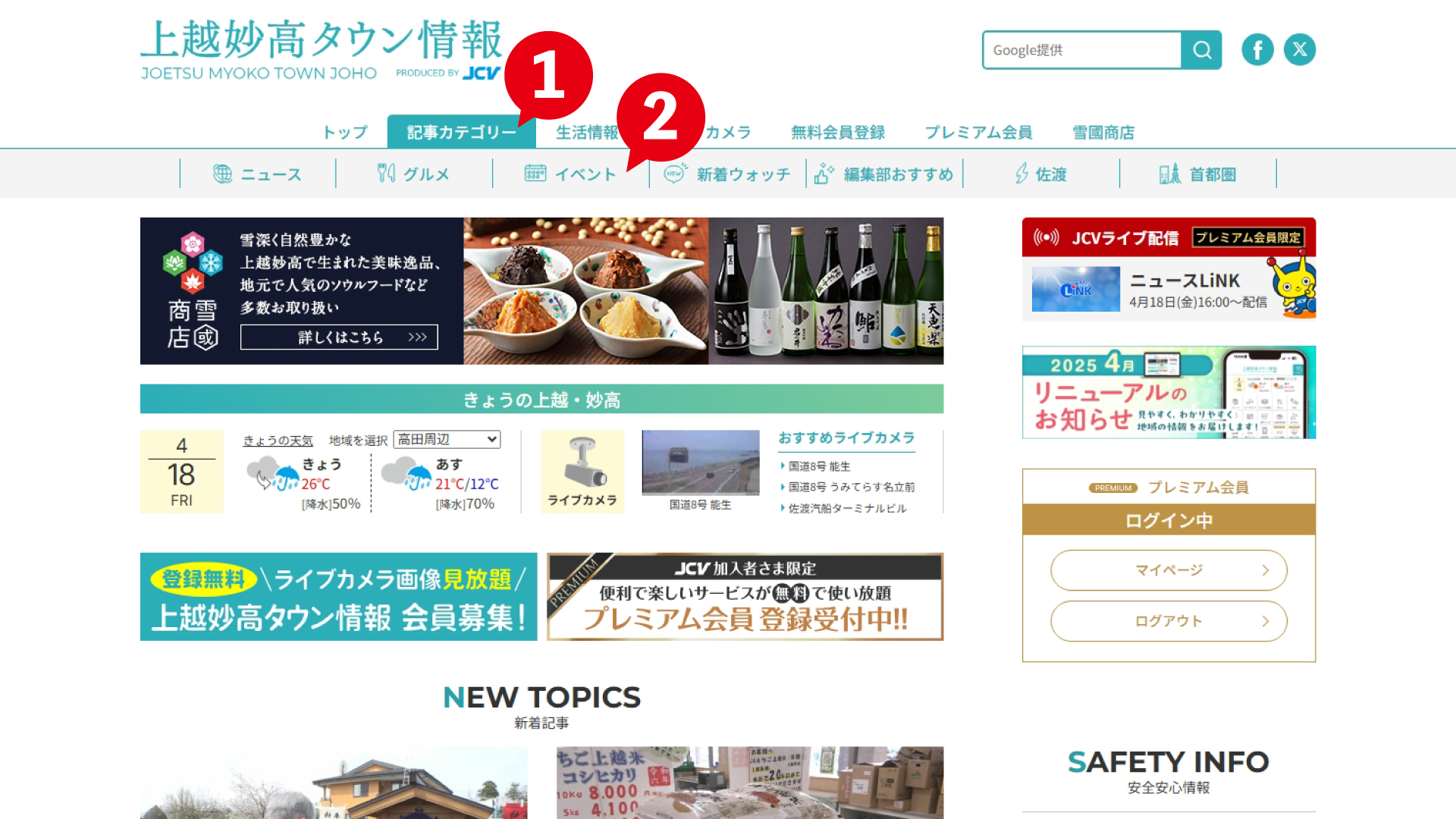
Task: Open the Facebook icon link
Action: (x=1257, y=50)
